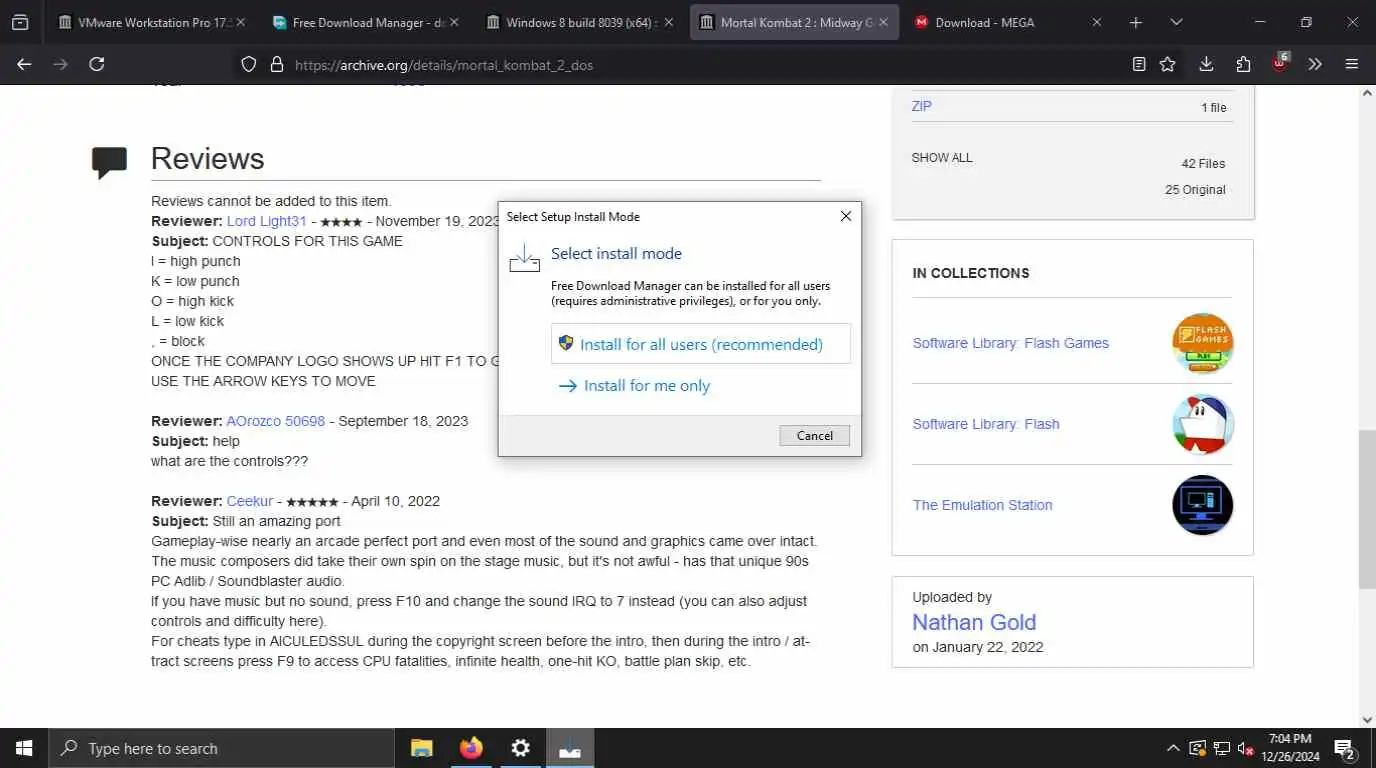Click the page vertical scrollbar thumb
Image resolution: width=1376 pixels, height=768 pixels.
point(1367,509)
